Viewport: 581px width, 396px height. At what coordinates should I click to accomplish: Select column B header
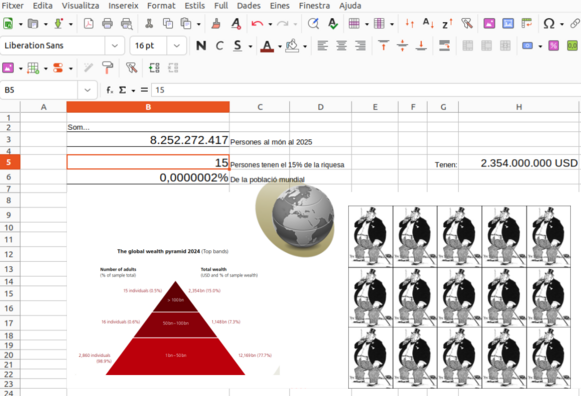[148, 107]
